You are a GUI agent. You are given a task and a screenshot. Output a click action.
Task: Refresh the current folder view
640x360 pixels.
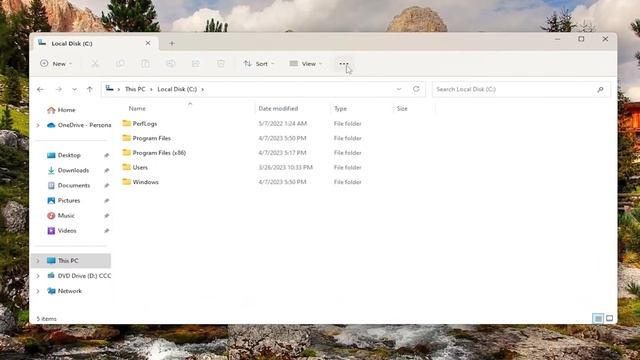416,89
